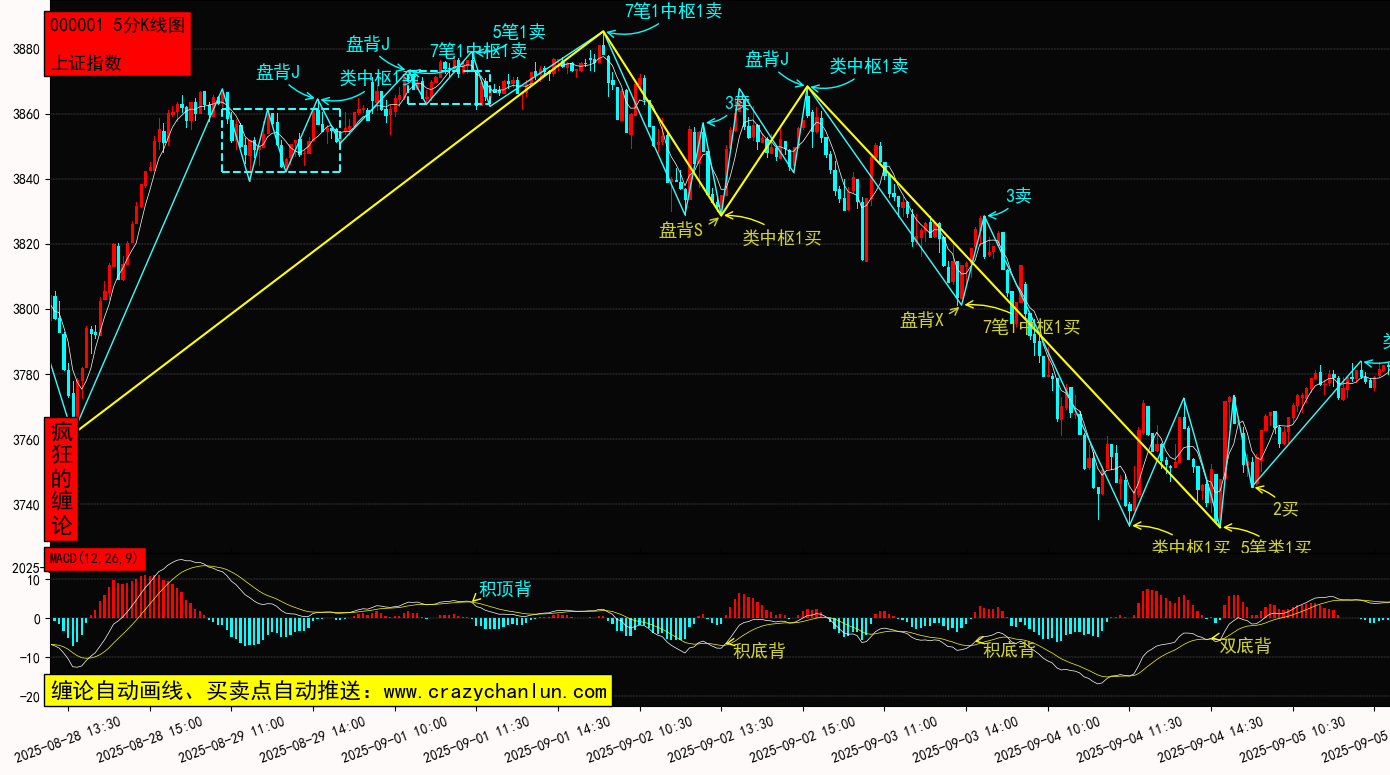1390x775 pixels.
Task: Select the MACD(12,26,9) indicator label
Action: pyautogui.click(x=95, y=557)
